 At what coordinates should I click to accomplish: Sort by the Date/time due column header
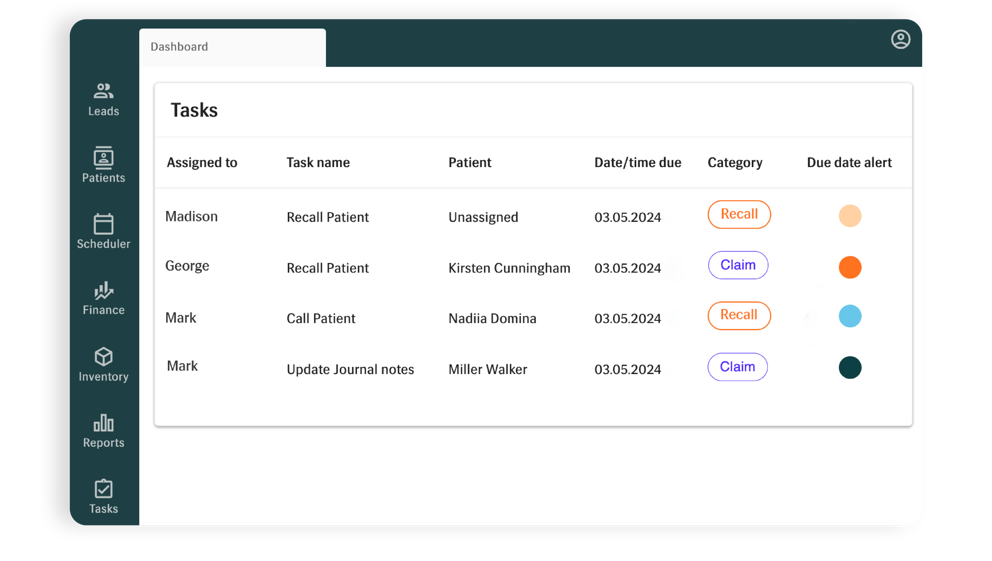point(638,163)
